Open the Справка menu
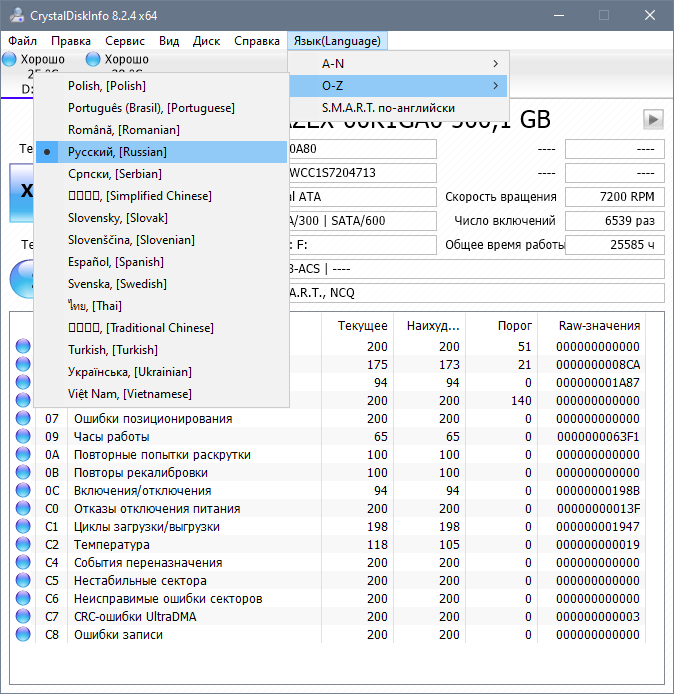 pyautogui.click(x=256, y=41)
